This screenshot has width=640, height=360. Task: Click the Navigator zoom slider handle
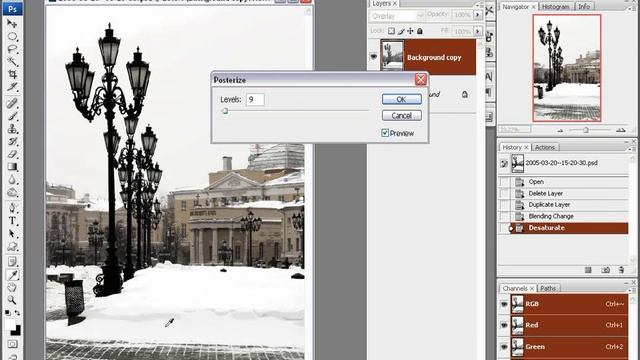[586, 130]
